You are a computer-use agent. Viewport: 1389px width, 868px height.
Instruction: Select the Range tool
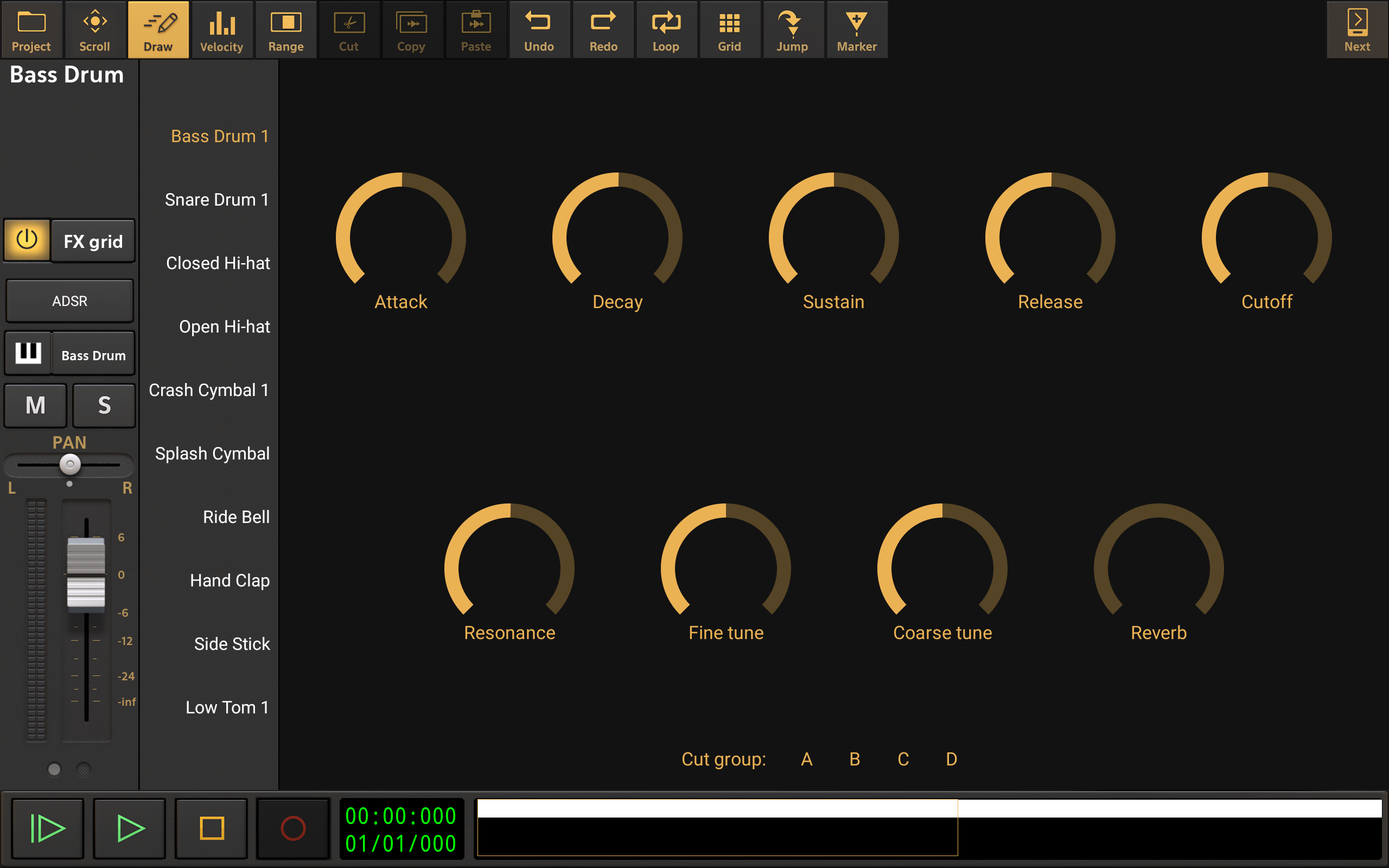point(286,30)
